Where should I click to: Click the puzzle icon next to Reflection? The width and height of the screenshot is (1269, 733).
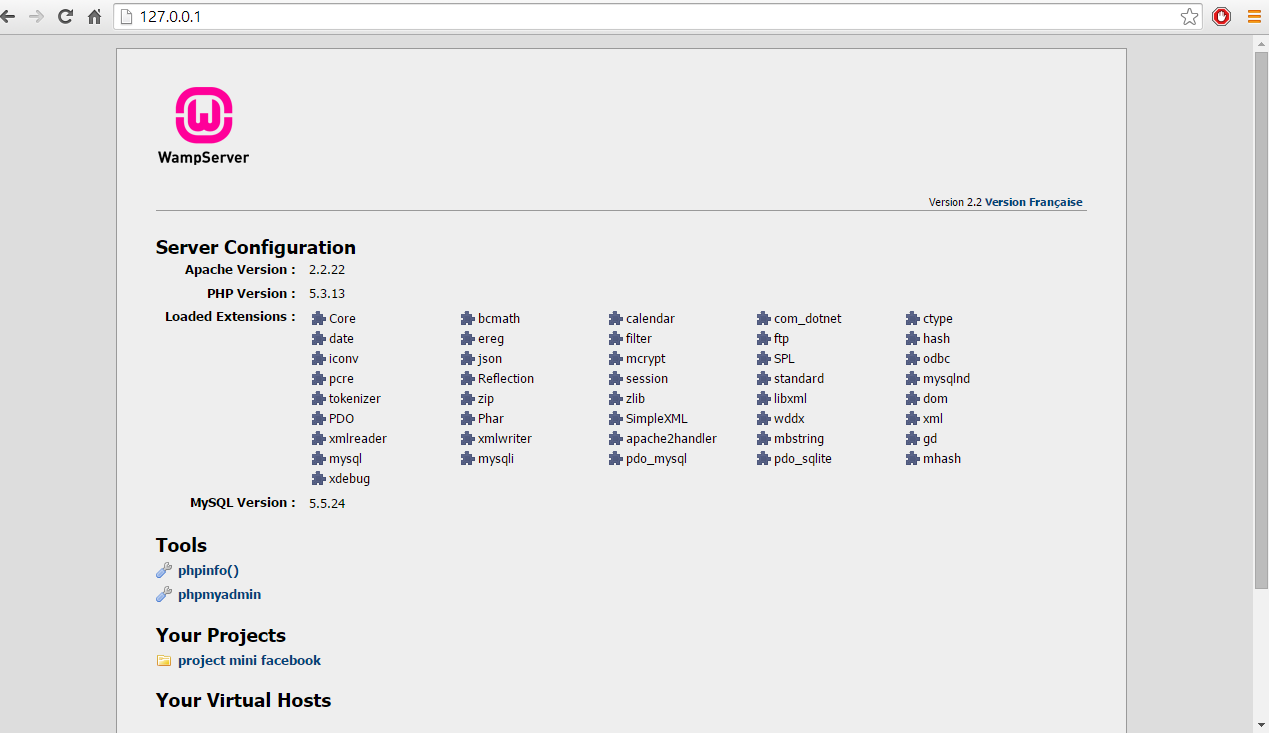(468, 378)
